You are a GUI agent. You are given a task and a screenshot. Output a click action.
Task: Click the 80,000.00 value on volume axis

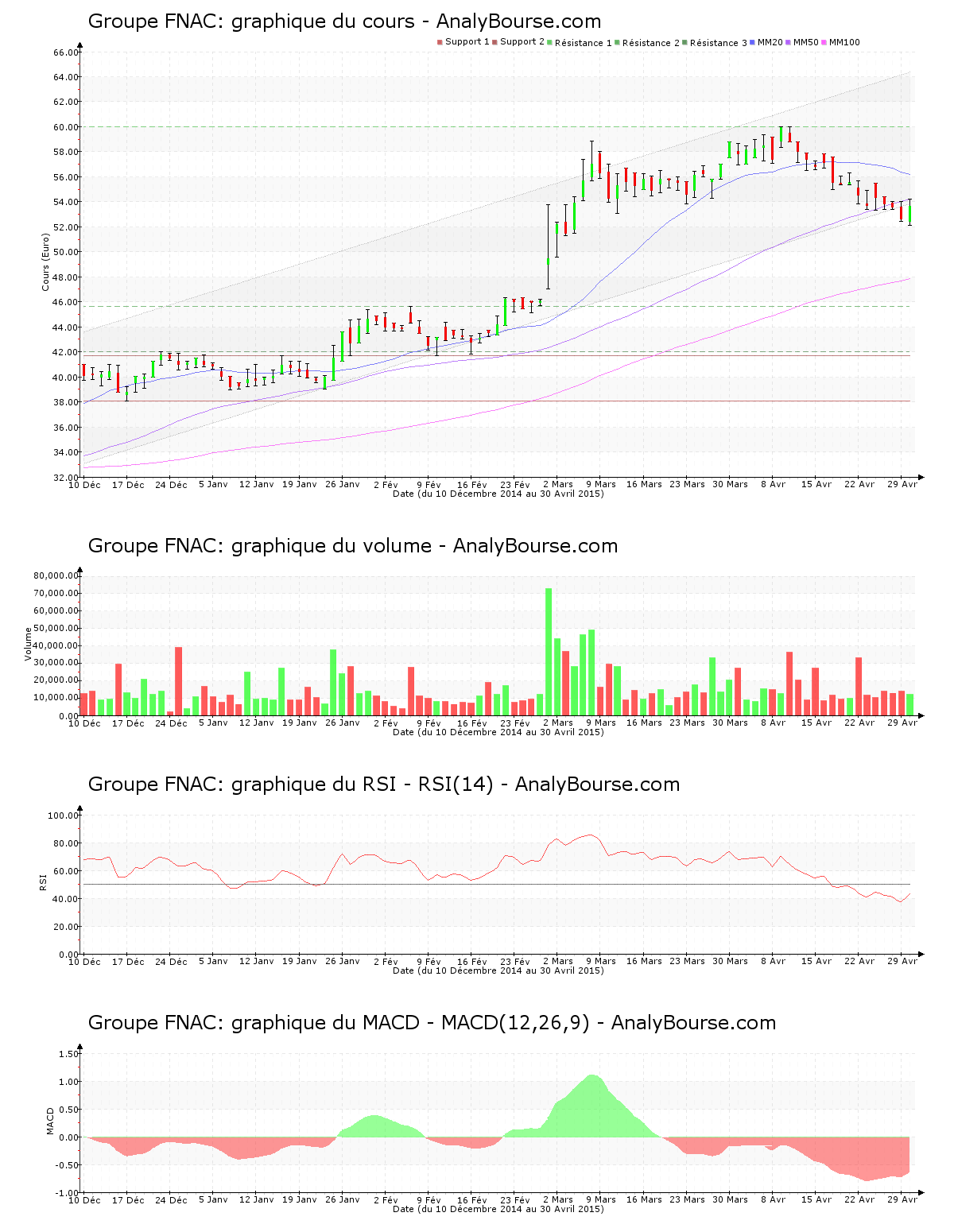(x=56, y=575)
